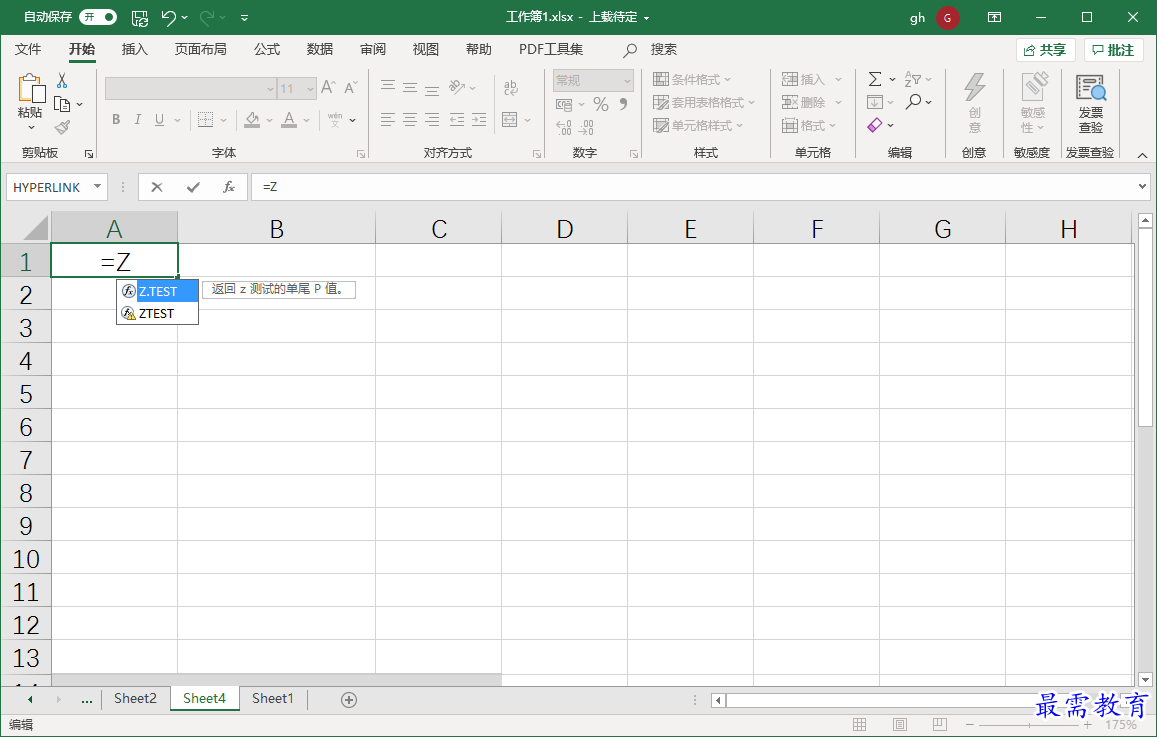The width and height of the screenshot is (1157, 737).
Task: Open the number format dropdown
Action: [x=627, y=80]
